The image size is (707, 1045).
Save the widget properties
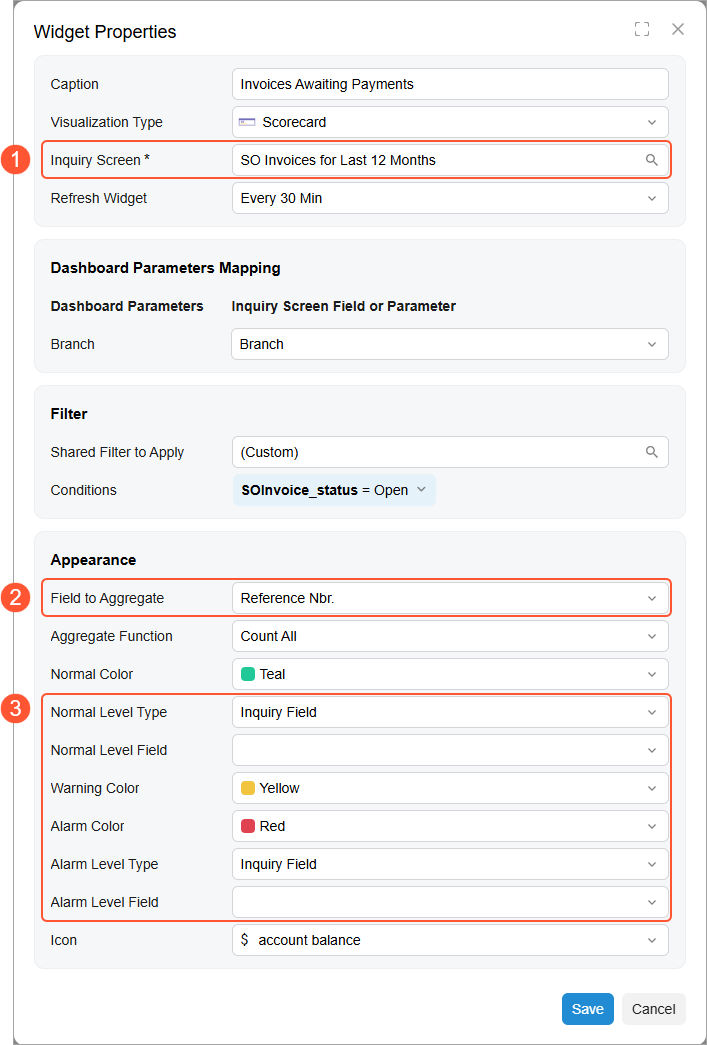(587, 1009)
